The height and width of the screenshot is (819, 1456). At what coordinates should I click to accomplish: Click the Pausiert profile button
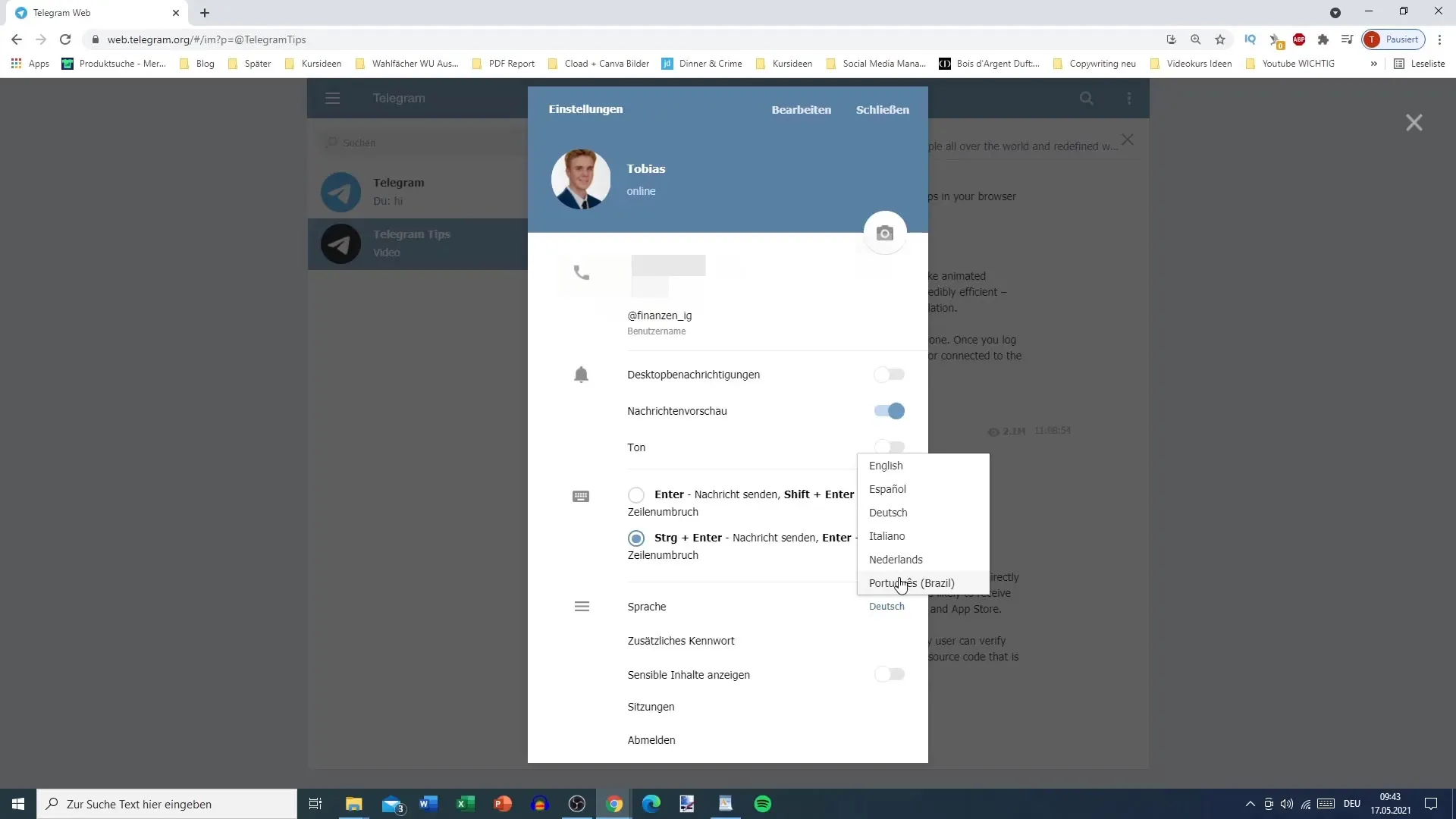(1394, 39)
